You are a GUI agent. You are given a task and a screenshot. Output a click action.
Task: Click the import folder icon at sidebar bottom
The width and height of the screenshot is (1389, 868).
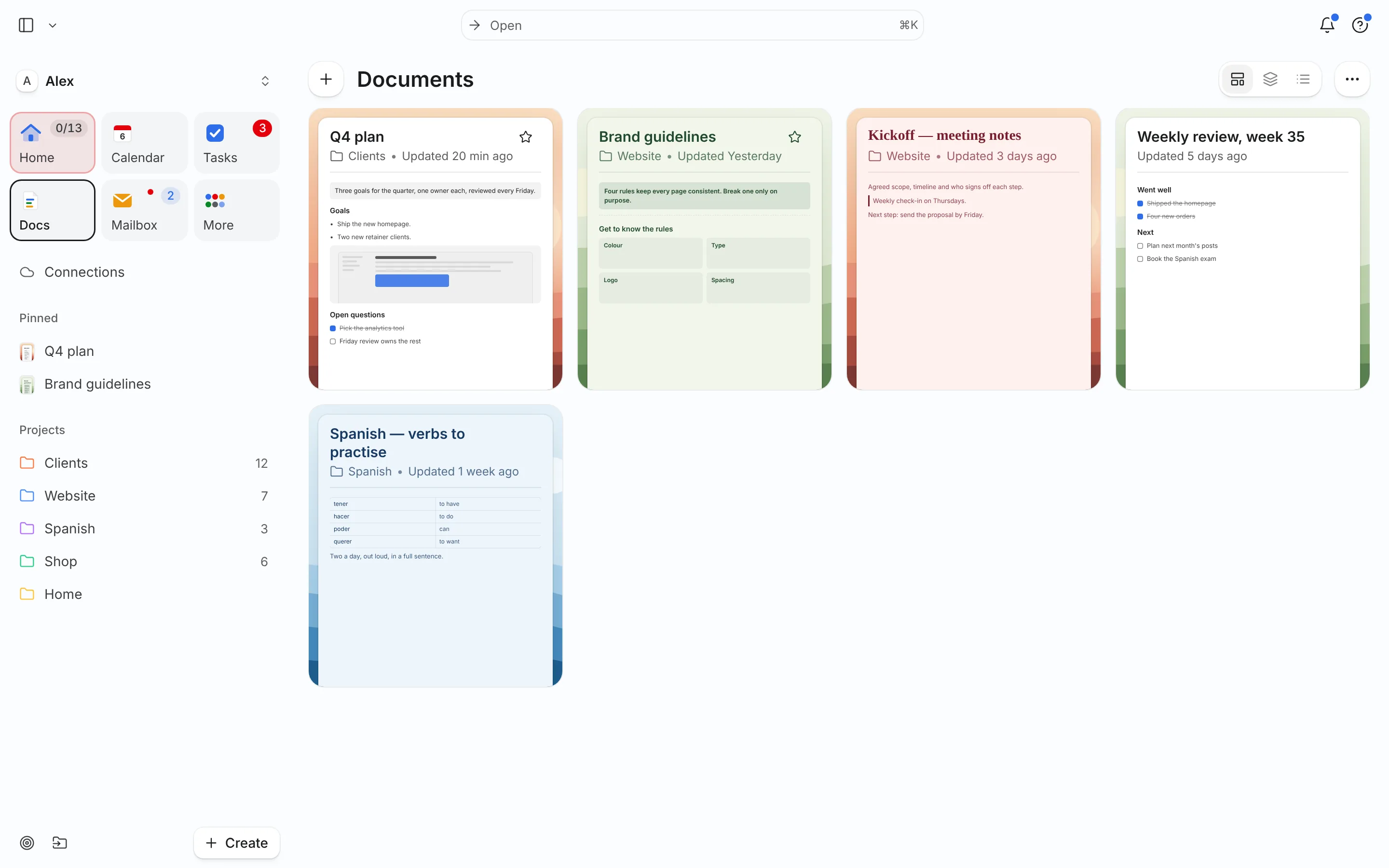point(60,843)
